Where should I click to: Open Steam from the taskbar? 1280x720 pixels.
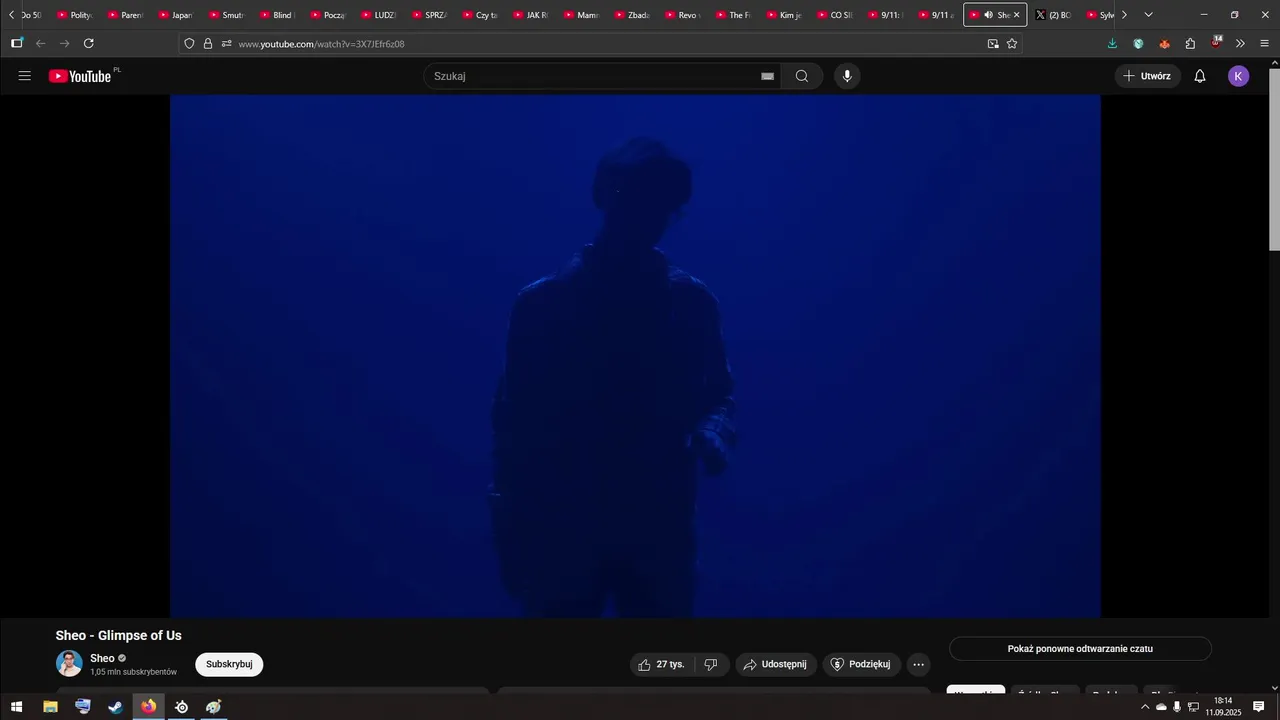click(x=116, y=707)
